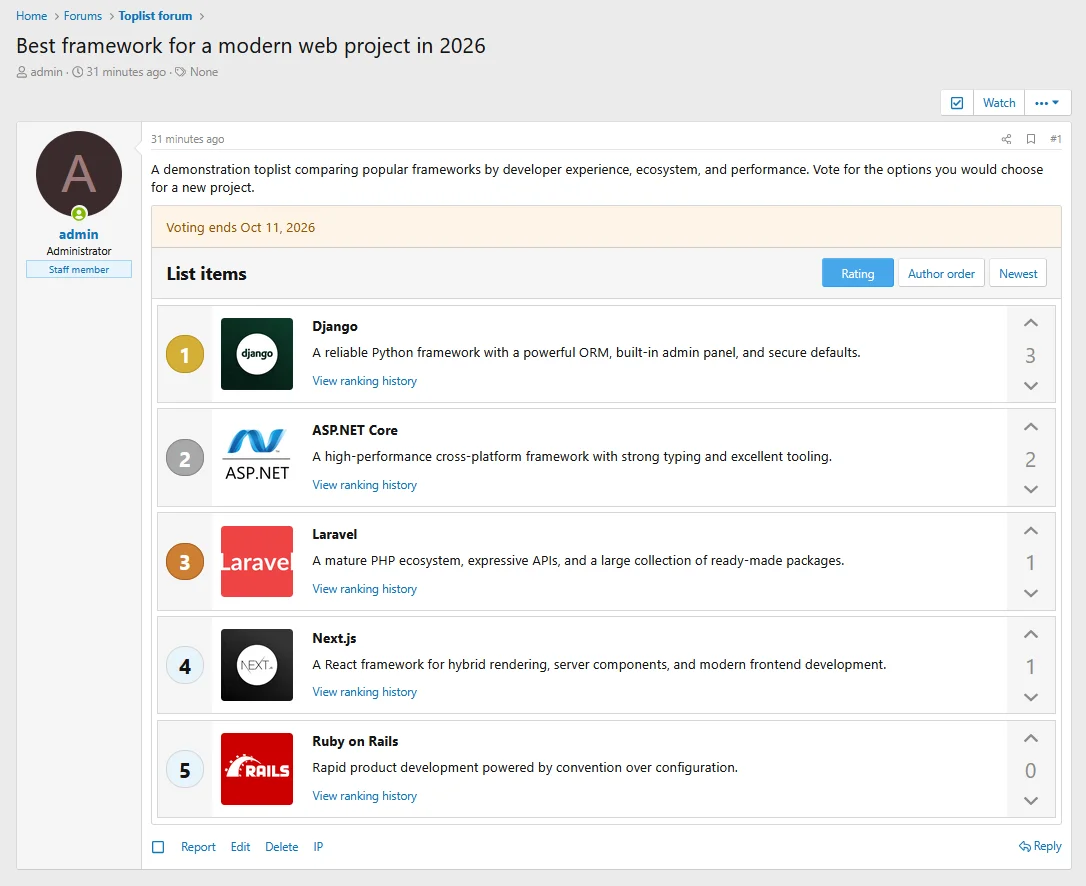1086x886 pixels.
Task: Upvote the Laravel list item
Action: coord(1031,531)
